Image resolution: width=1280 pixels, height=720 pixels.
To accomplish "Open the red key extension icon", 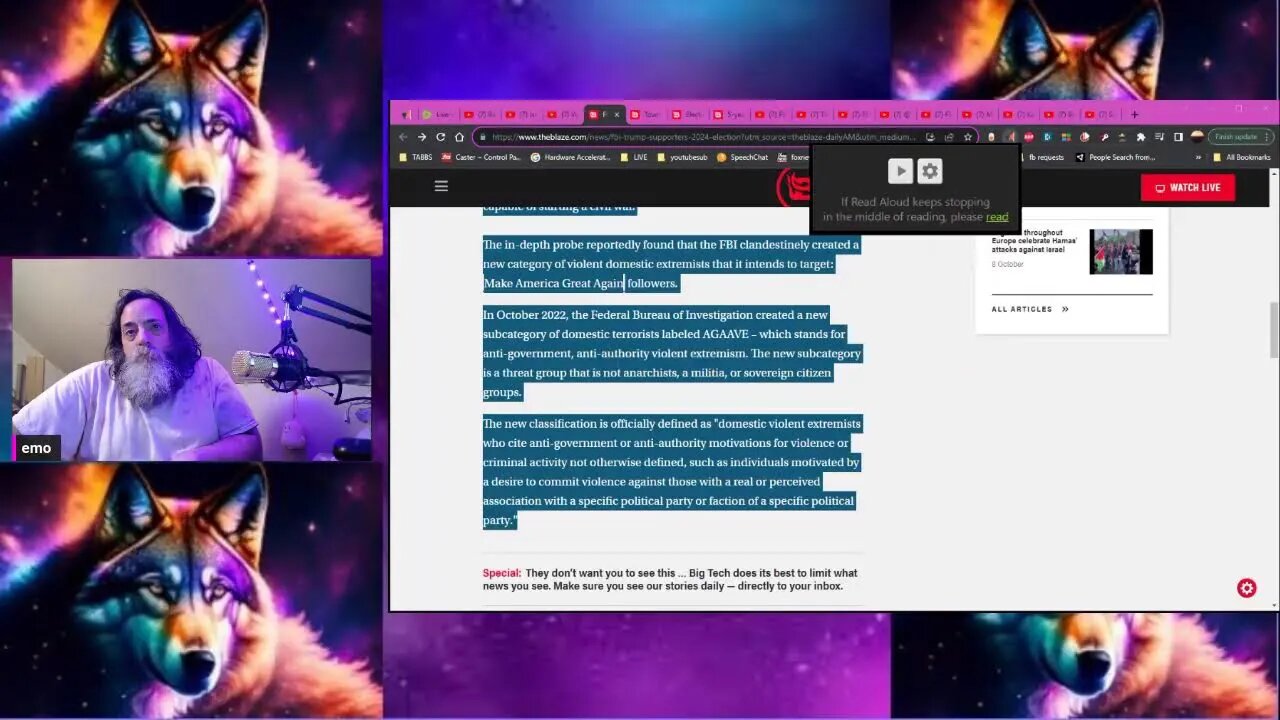I will pos(1104,137).
